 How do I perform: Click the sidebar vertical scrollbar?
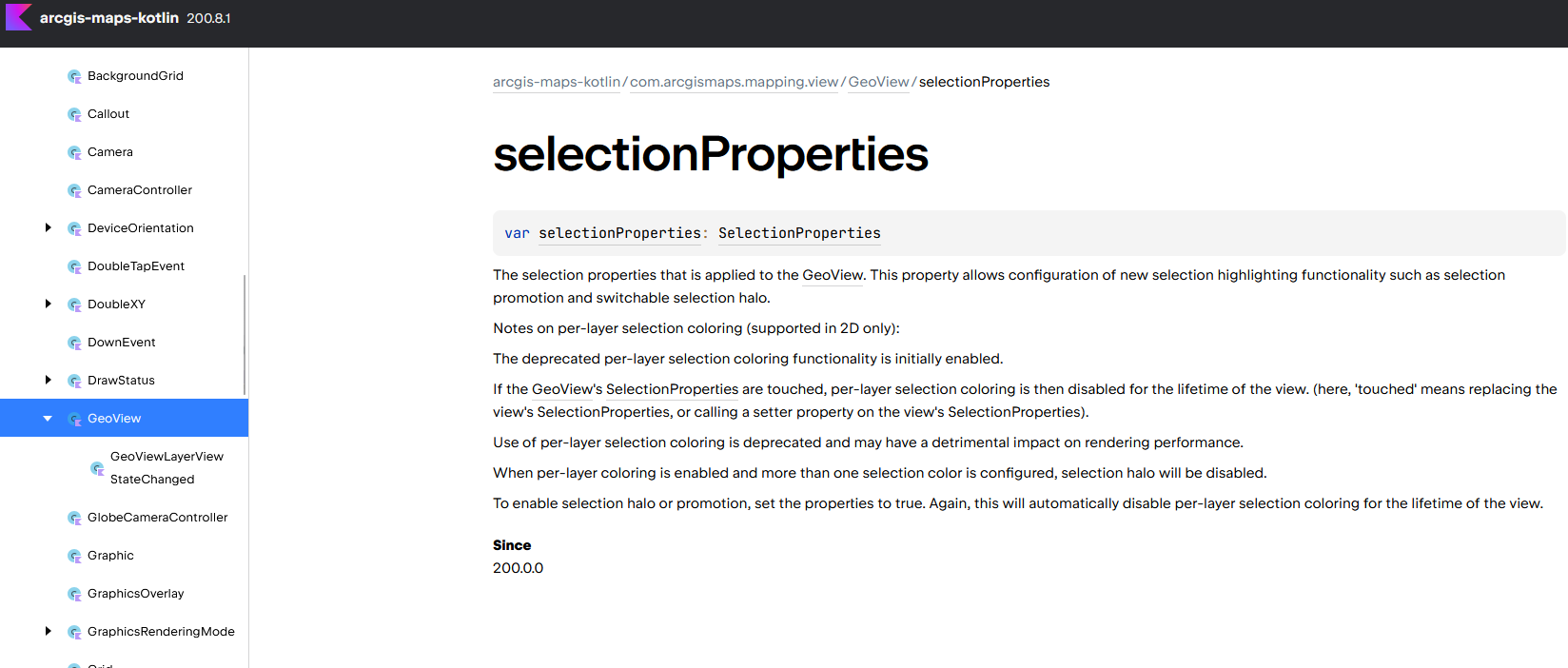point(245,335)
